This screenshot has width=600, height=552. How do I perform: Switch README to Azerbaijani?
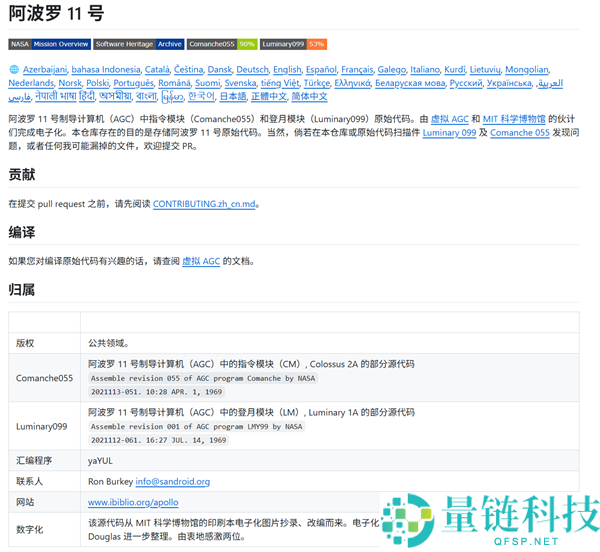(45, 70)
